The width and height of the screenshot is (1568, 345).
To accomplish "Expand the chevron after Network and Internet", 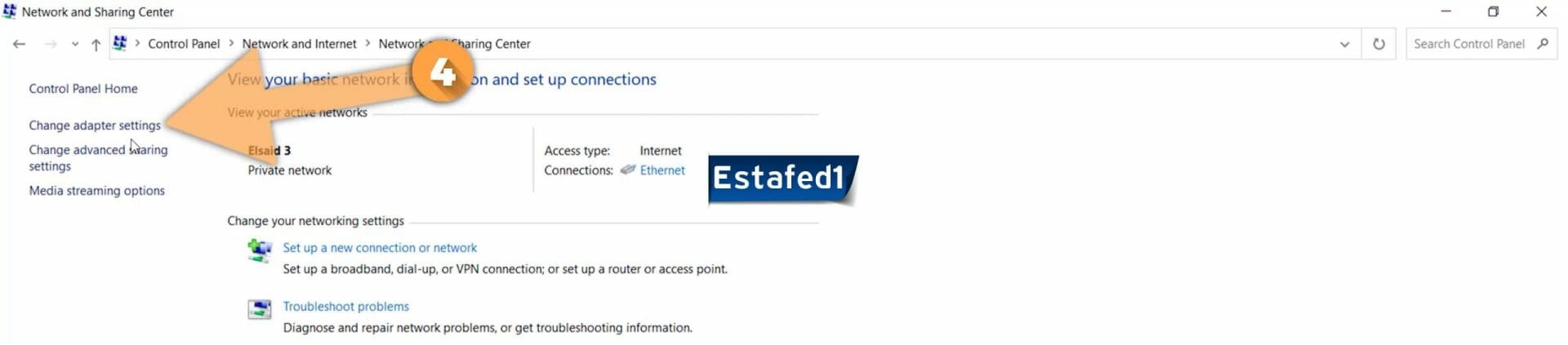I will 367,43.
